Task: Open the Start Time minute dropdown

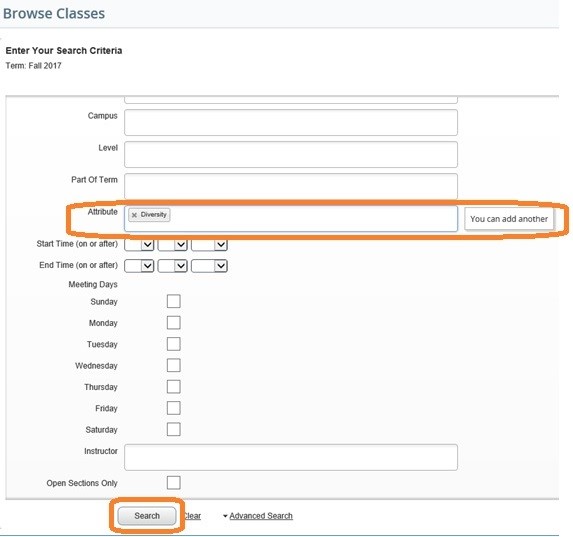Action: pos(172,245)
